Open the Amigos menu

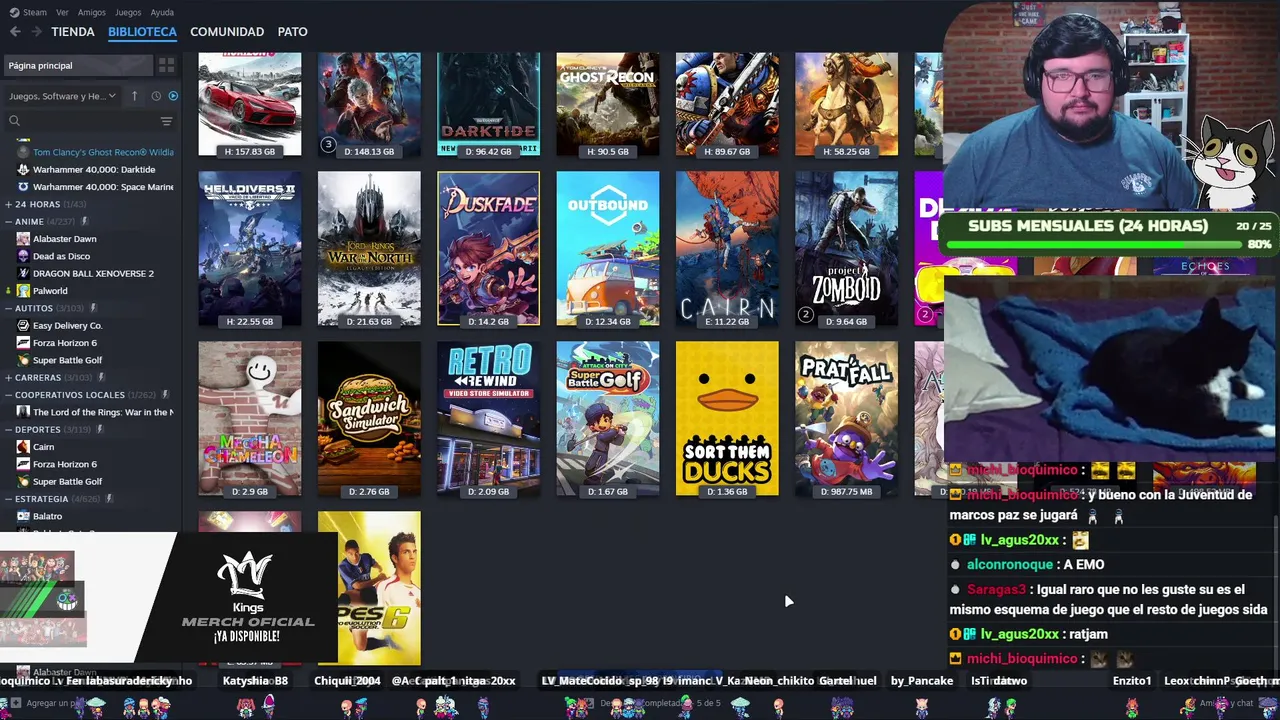pos(92,12)
